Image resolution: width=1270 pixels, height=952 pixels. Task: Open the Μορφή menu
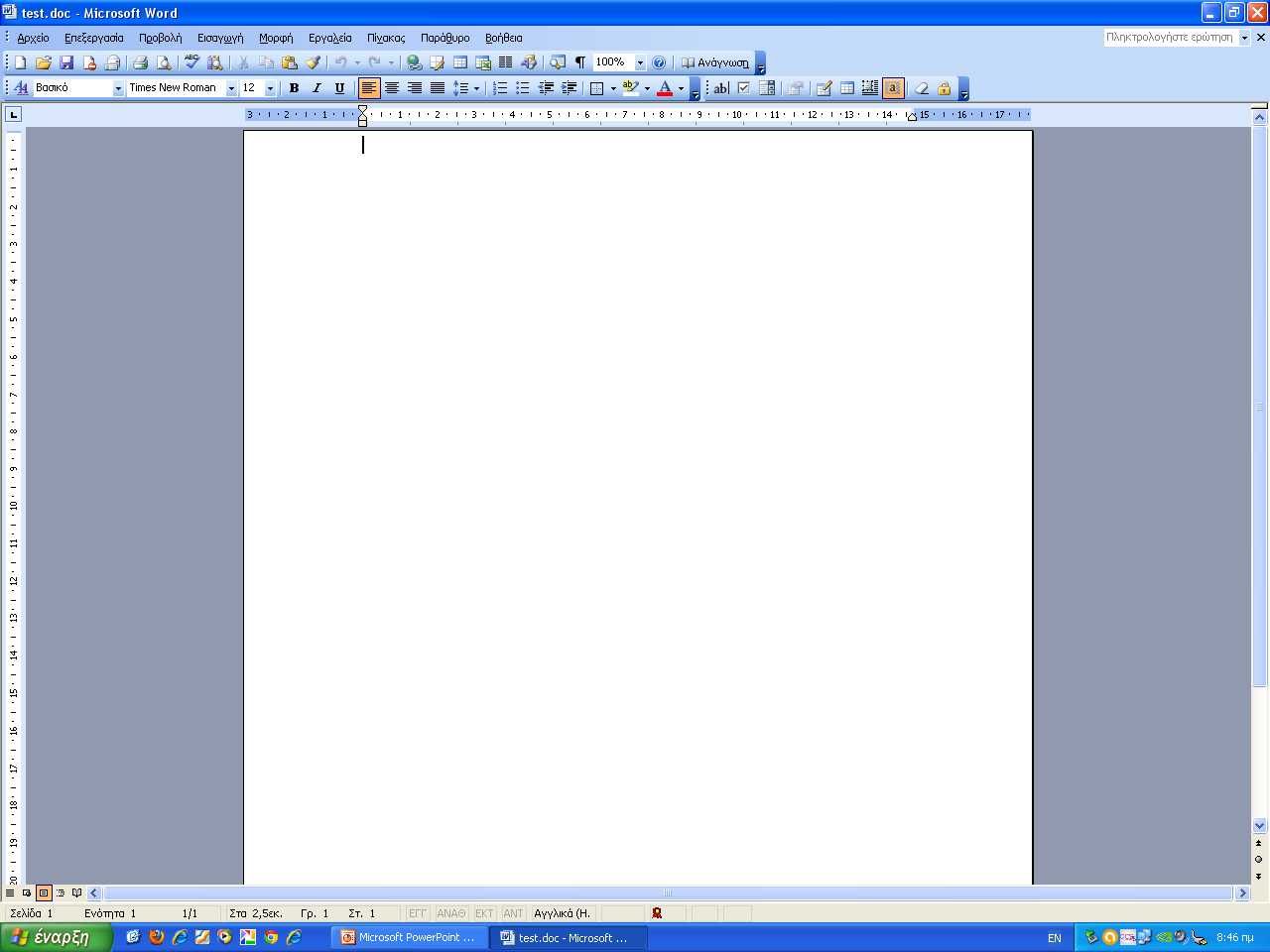click(276, 38)
